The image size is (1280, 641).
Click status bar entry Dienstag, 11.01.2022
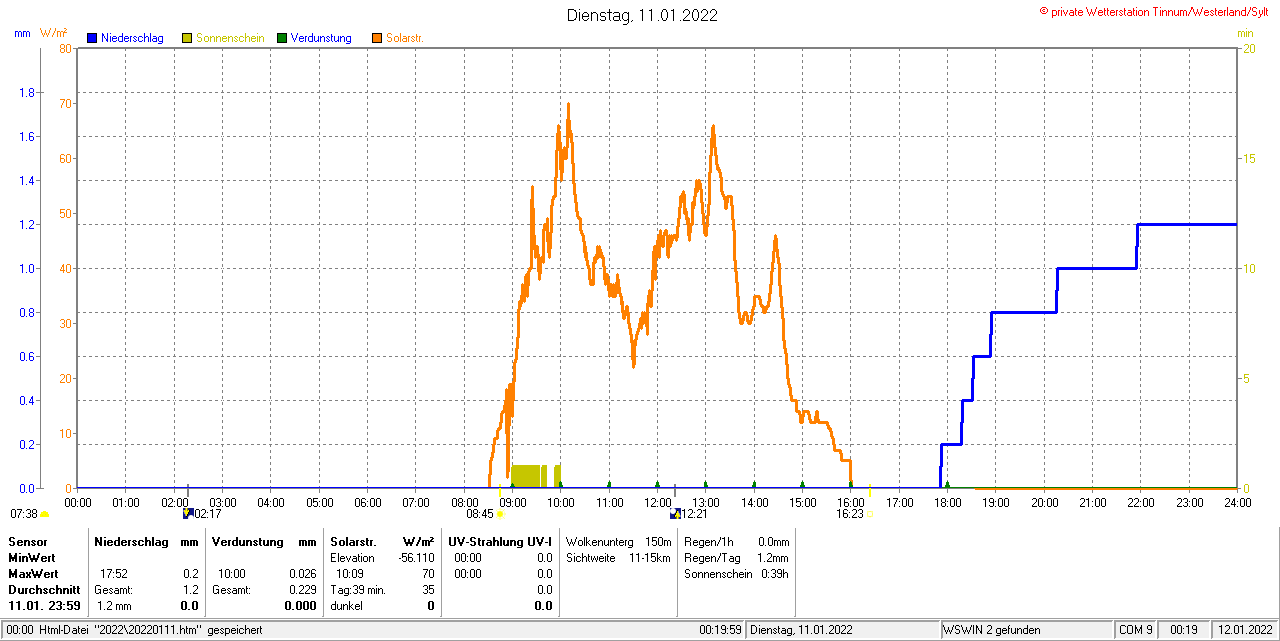click(801, 630)
